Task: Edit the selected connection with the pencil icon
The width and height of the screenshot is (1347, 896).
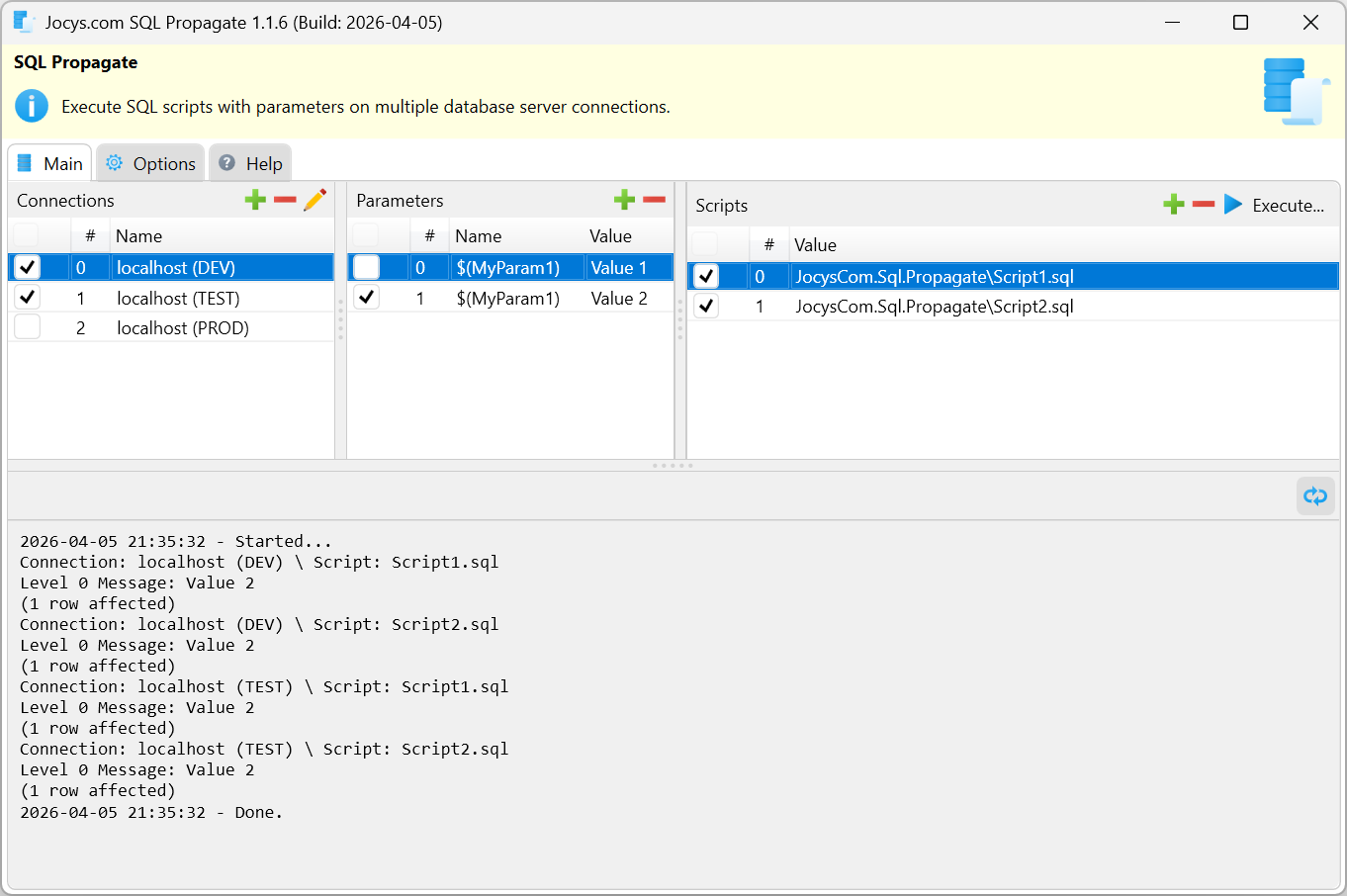Action: point(314,200)
